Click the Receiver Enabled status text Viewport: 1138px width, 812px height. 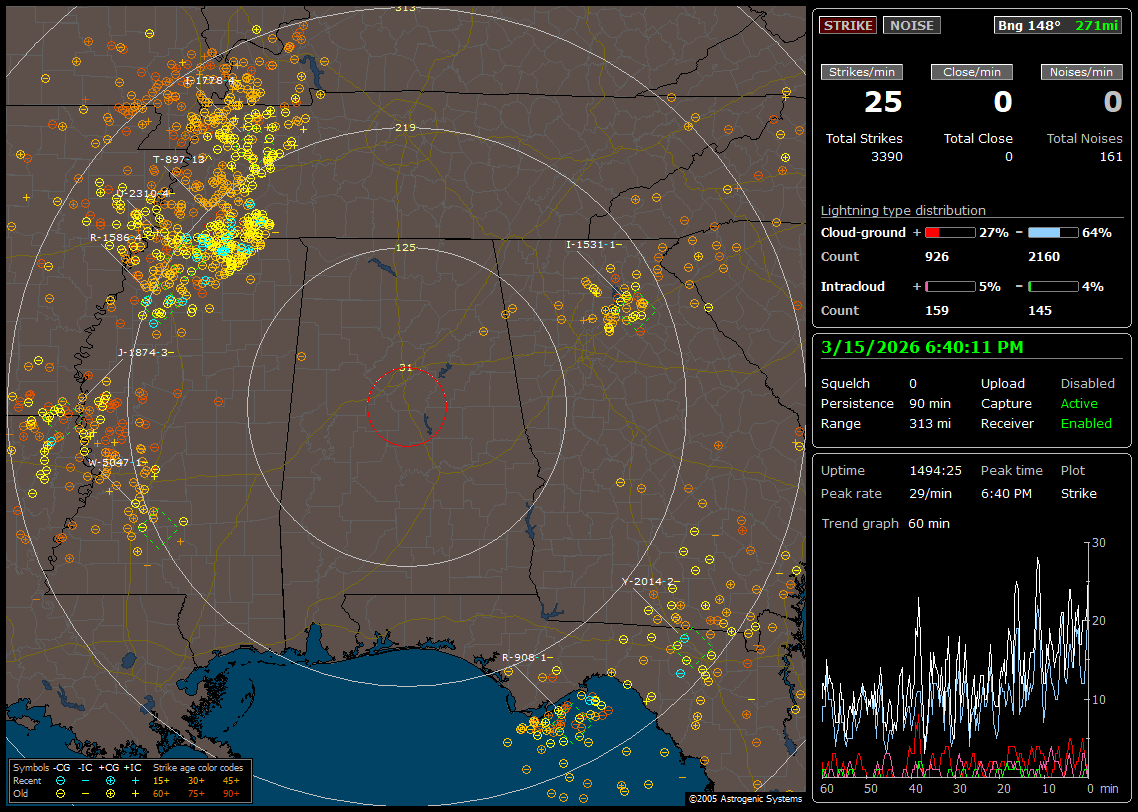[1086, 423]
